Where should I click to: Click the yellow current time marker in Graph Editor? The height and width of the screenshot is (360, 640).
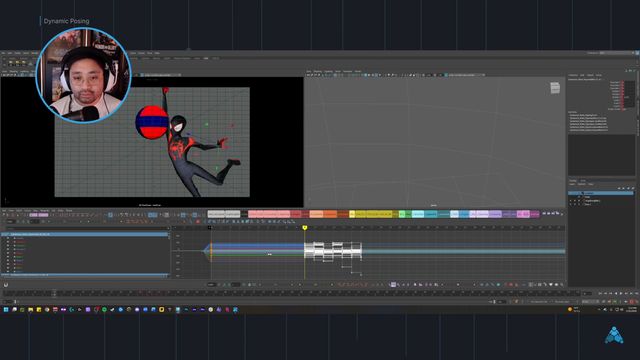tap(304, 227)
